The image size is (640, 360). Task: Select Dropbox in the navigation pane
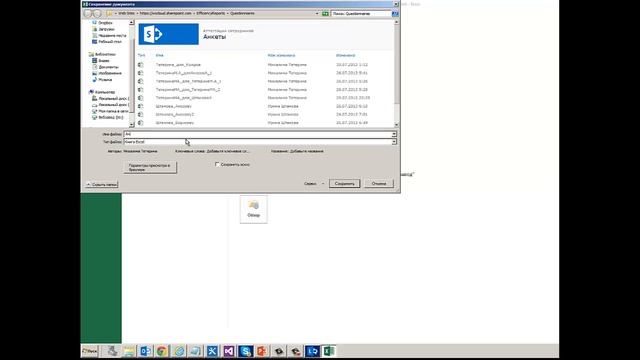105,23
